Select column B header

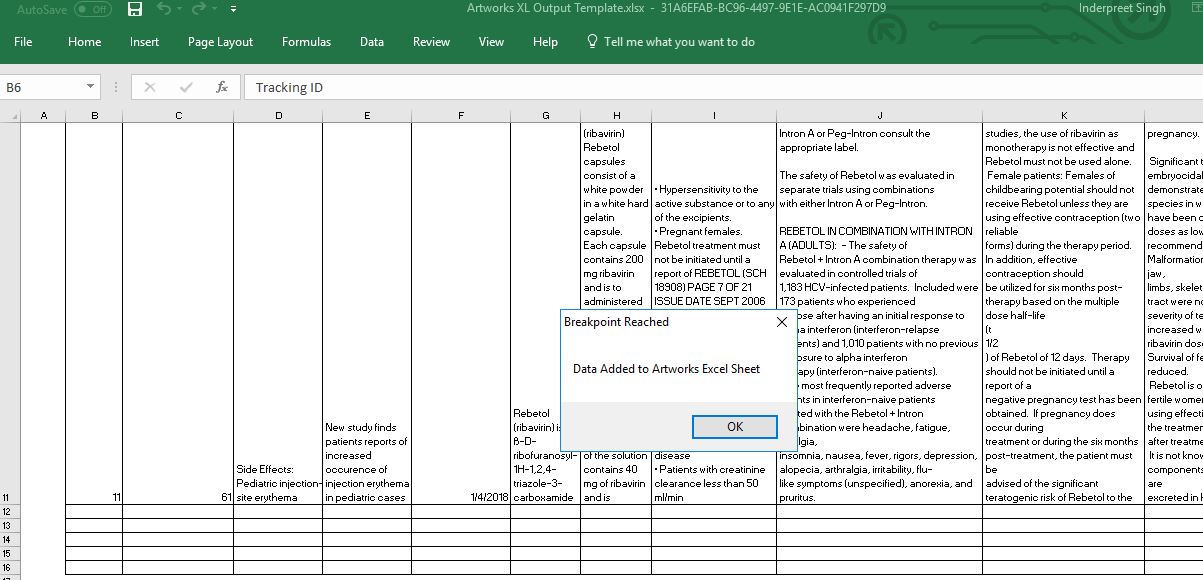coord(94,116)
